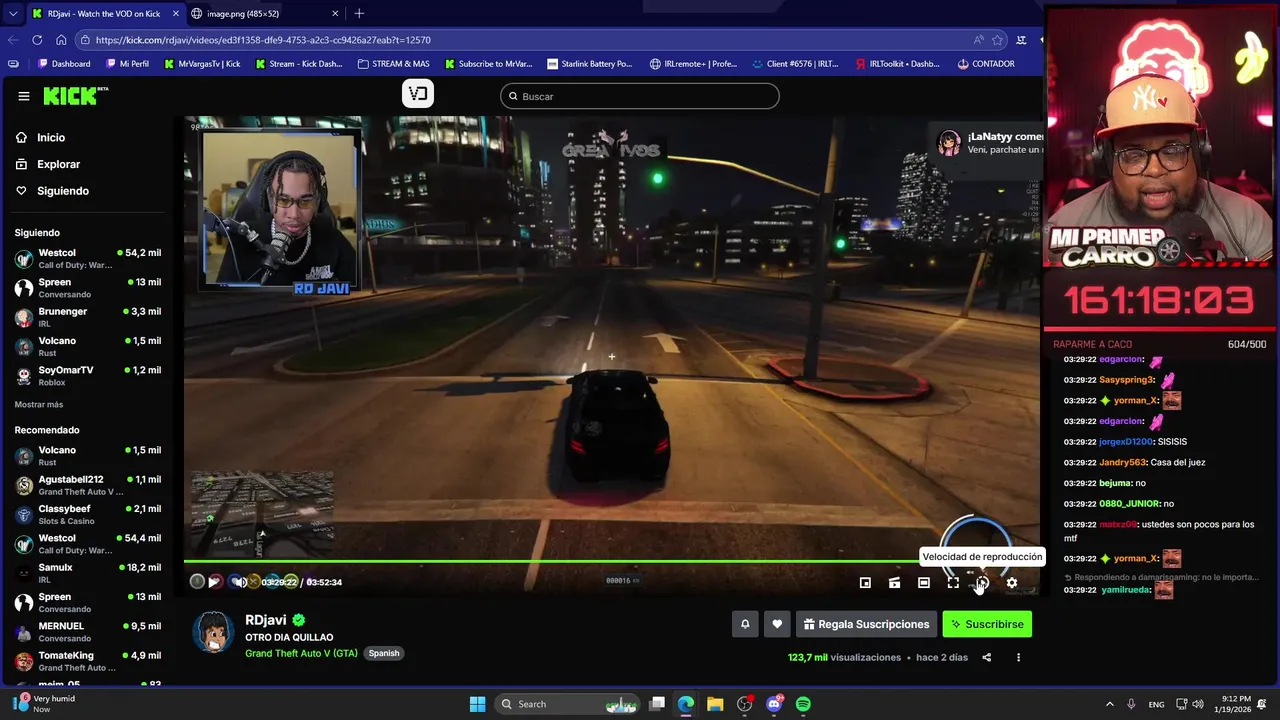Screen dimensions: 1280x720
Task: Open the Windows Start menu
Action: 477,704
